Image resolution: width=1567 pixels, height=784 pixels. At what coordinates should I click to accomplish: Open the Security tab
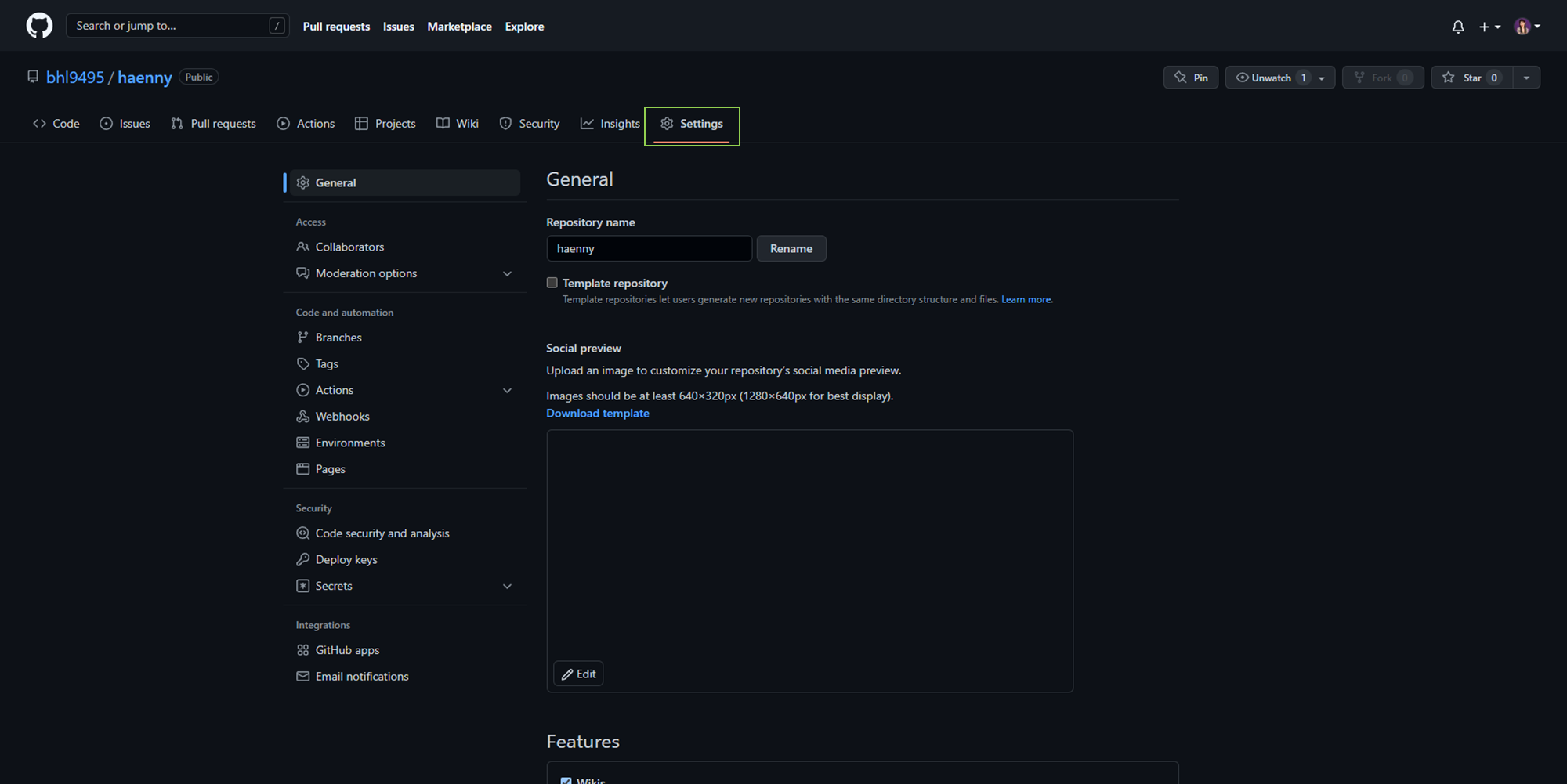(530, 124)
